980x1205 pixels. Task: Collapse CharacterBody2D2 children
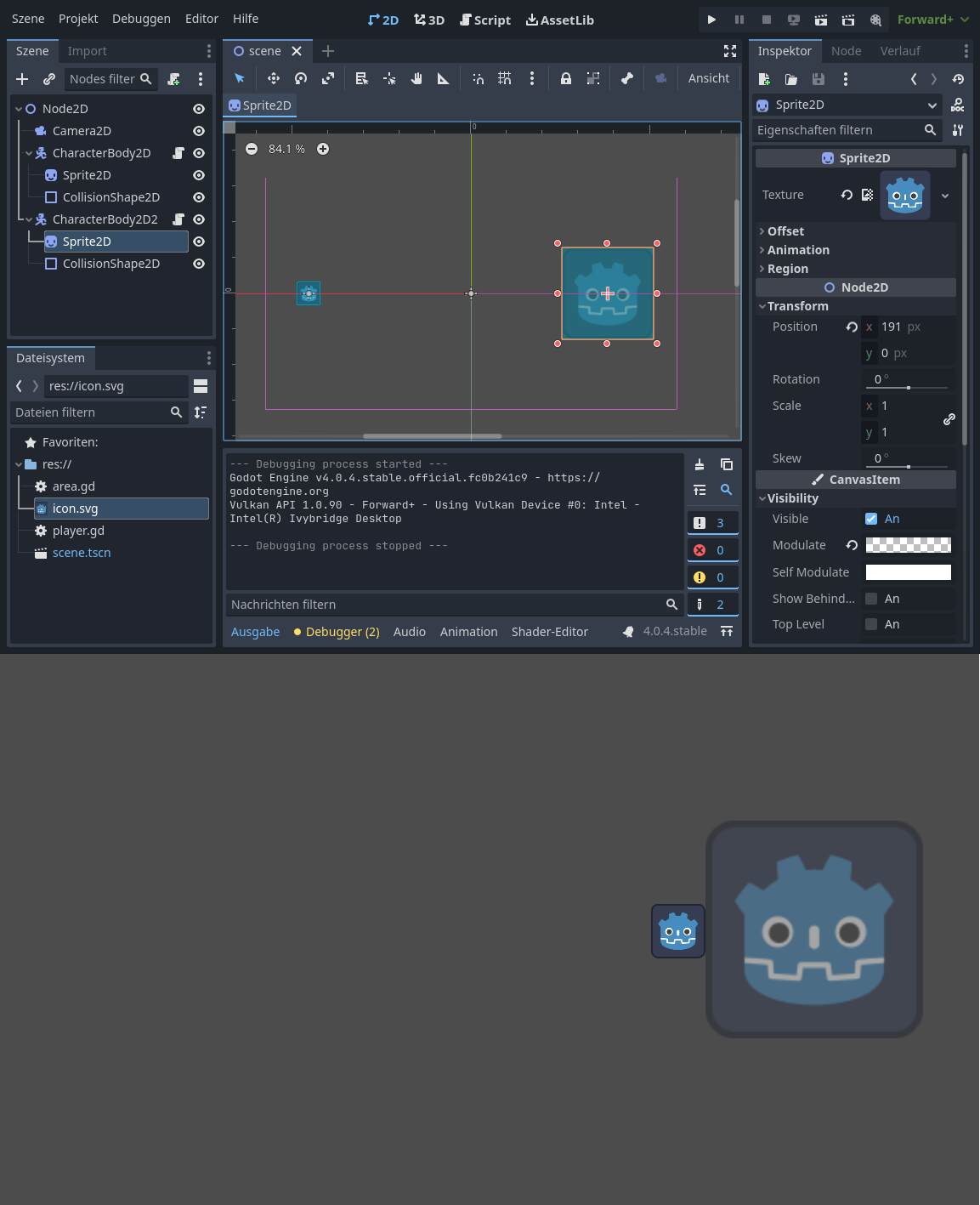[29, 219]
